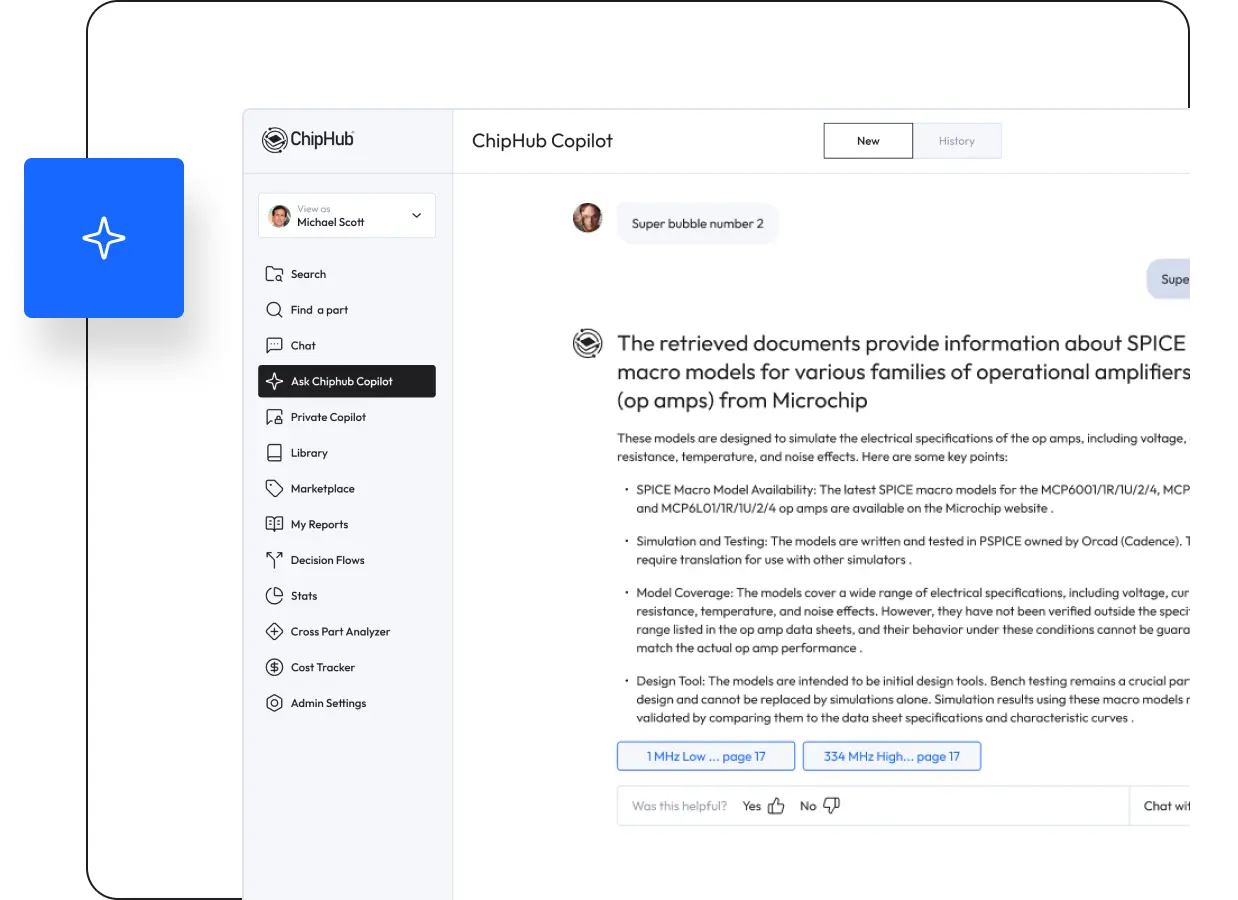Open the Ask Chiphub Copilot menu item
Image resolution: width=1238 pixels, height=900 pixels.
(346, 381)
